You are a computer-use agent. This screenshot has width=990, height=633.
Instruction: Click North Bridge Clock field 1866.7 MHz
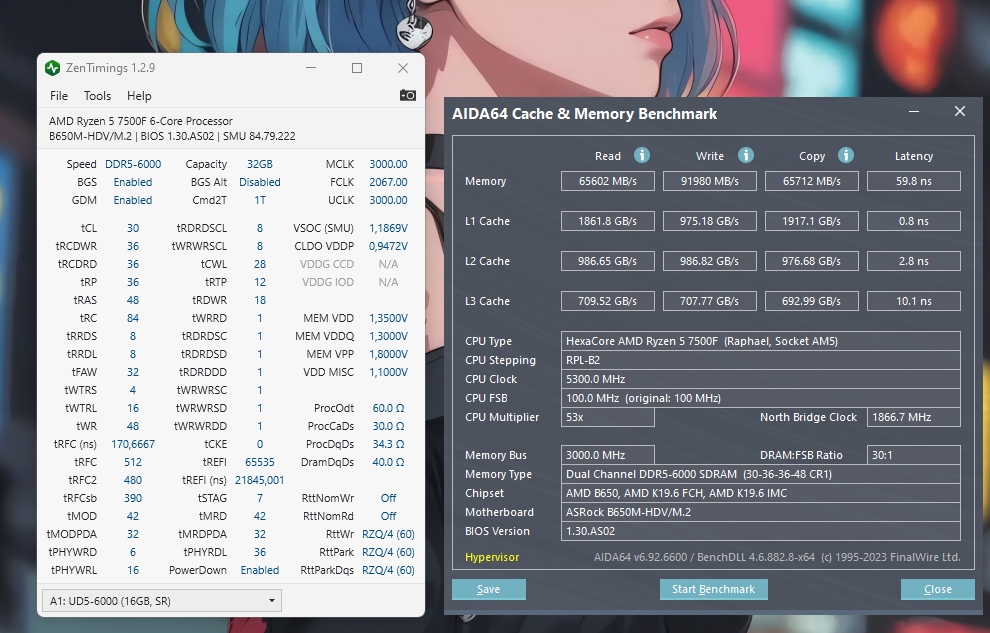click(x=914, y=417)
